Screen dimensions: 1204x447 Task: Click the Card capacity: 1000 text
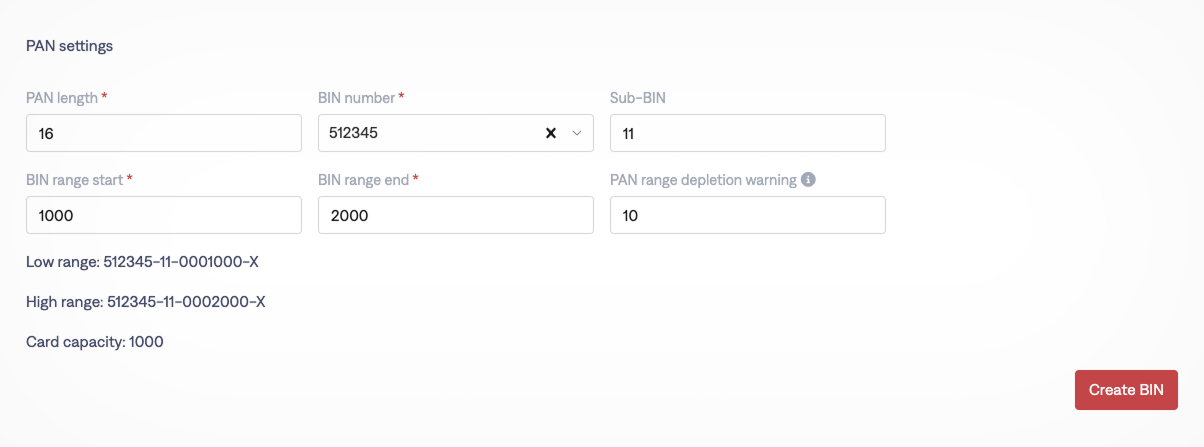pyautogui.click(x=95, y=342)
